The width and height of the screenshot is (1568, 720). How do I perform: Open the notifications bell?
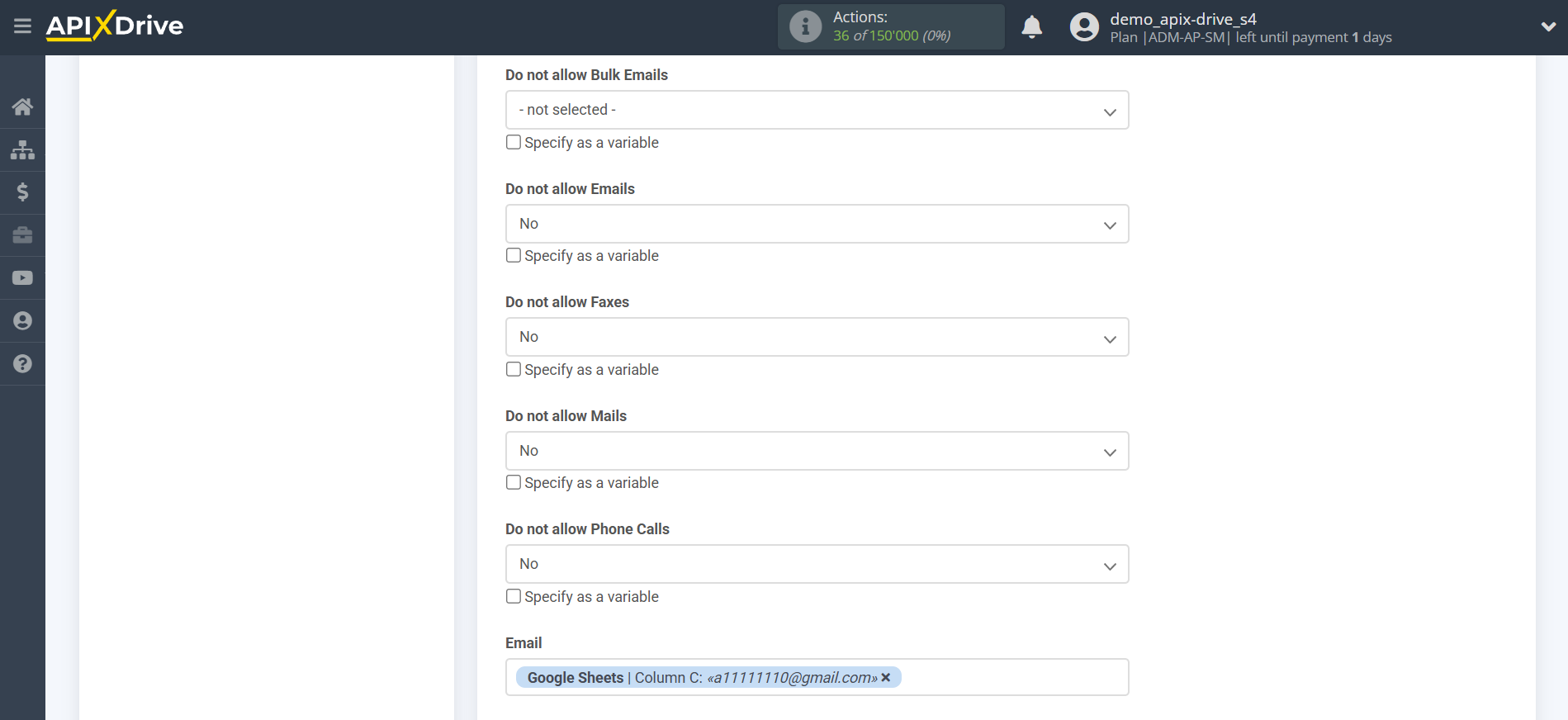[1031, 27]
